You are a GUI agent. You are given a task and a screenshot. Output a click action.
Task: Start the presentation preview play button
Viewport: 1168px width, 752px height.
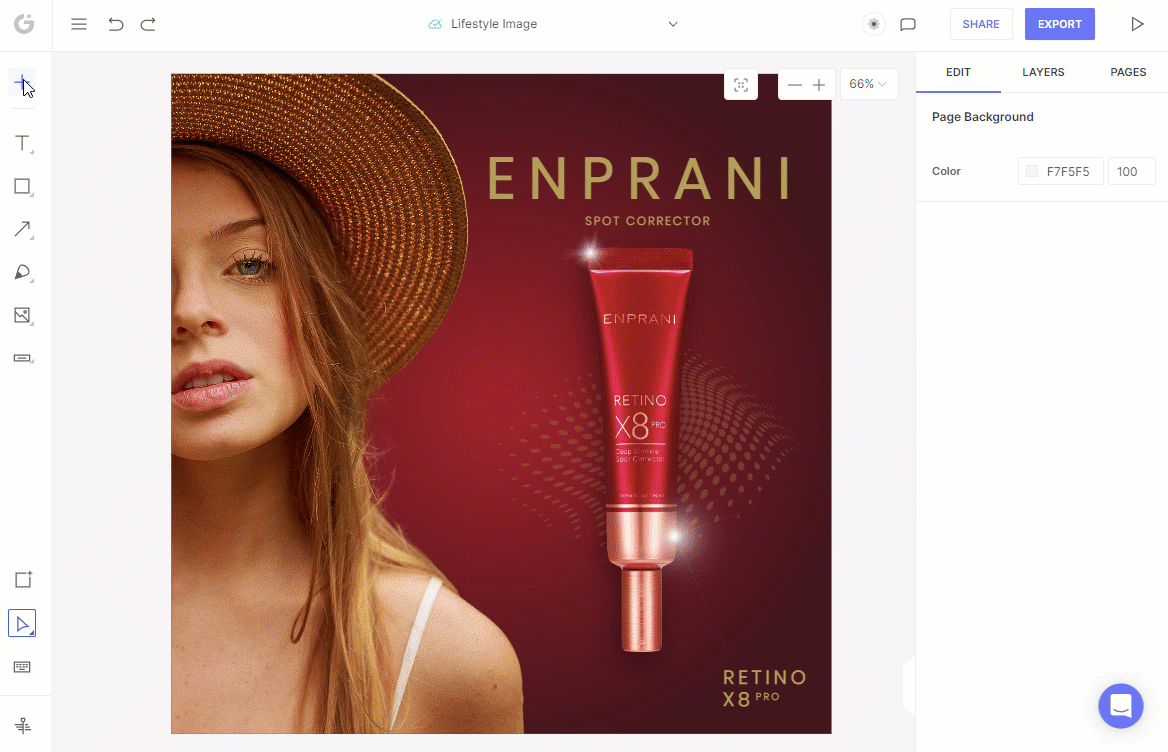point(1137,24)
